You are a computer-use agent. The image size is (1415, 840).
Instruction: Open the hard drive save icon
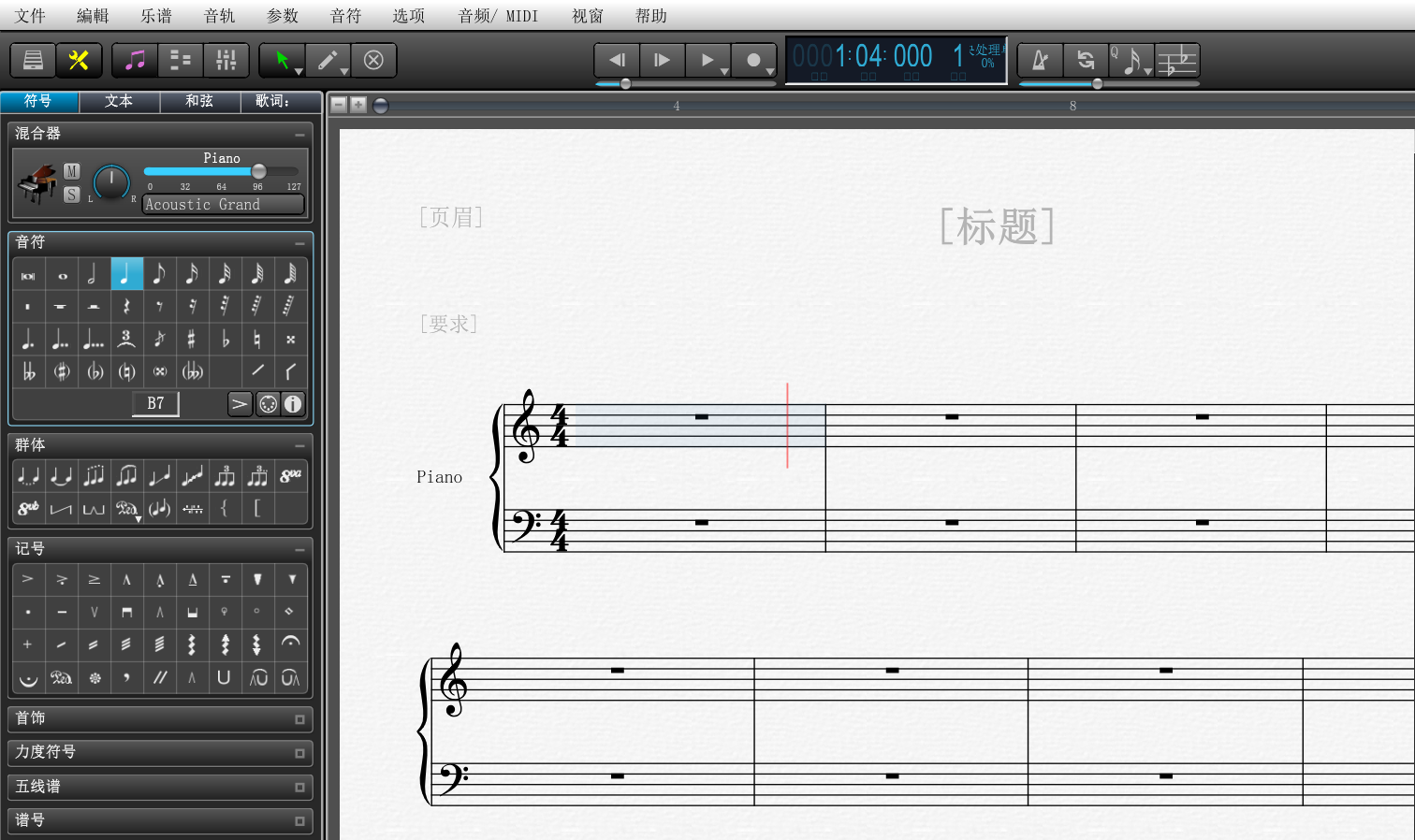(x=33, y=61)
